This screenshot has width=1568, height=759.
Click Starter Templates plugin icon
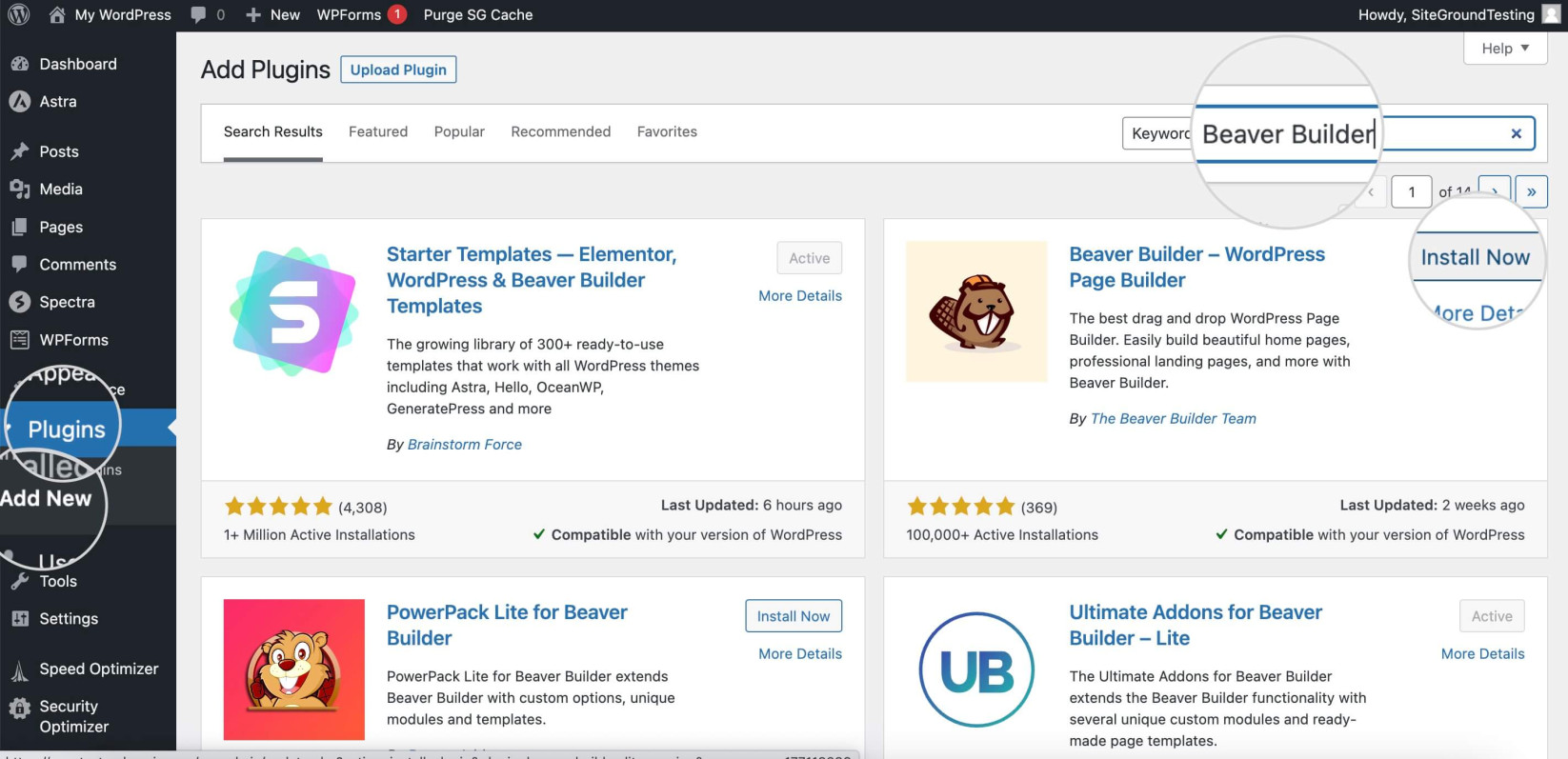[294, 312]
